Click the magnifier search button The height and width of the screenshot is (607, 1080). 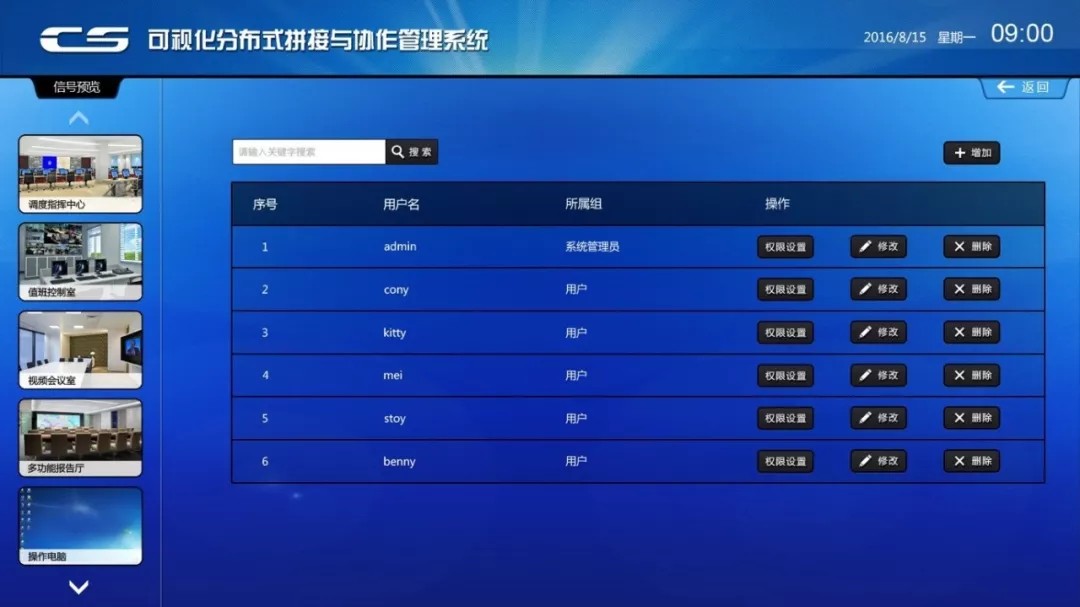tap(412, 152)
